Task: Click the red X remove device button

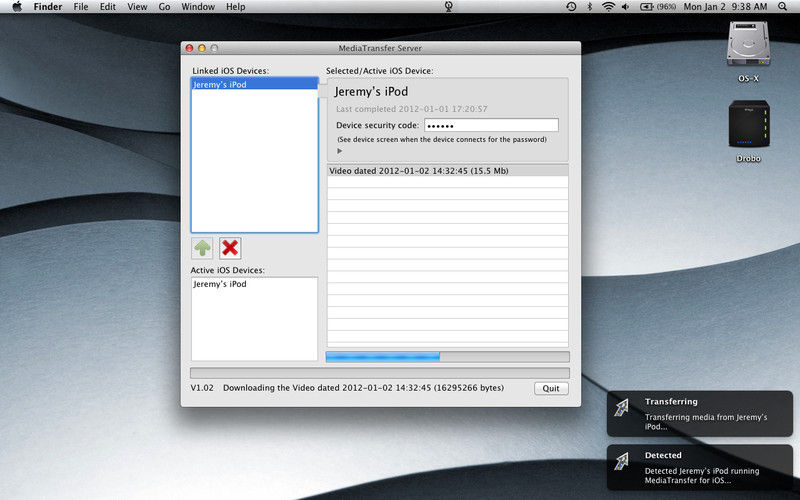Action: (x=230, y=248)
